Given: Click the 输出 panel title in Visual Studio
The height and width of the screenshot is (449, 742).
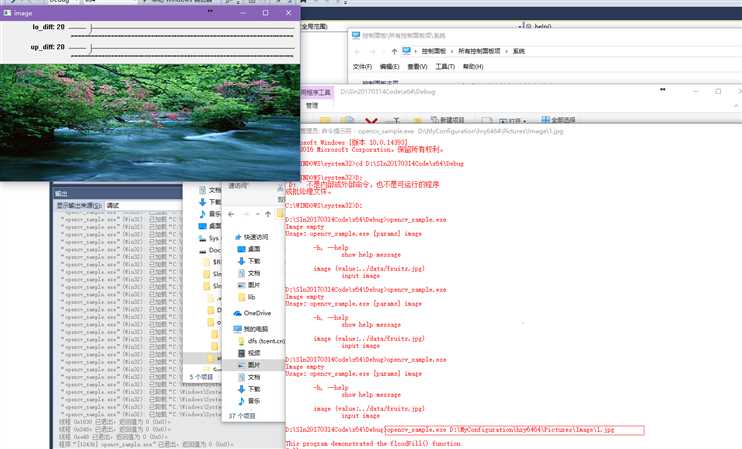Looking at the screenshot, I should (x=61, y=194).
